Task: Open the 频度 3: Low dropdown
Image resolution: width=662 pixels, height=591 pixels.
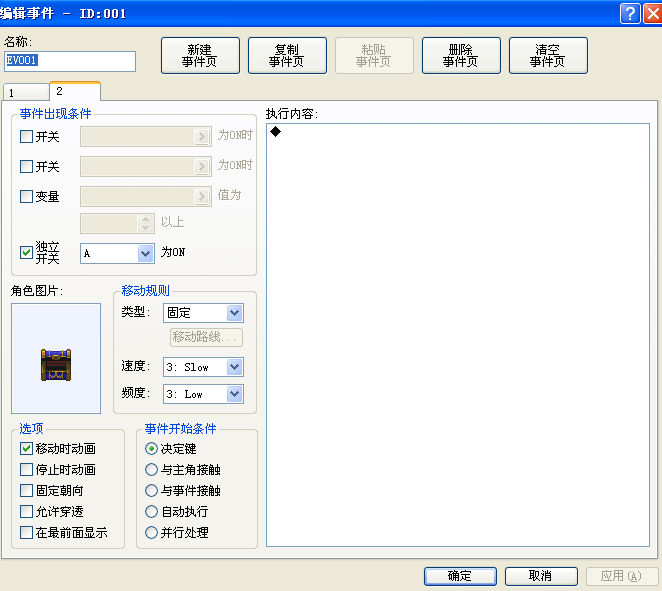Action: coord(203,394)
